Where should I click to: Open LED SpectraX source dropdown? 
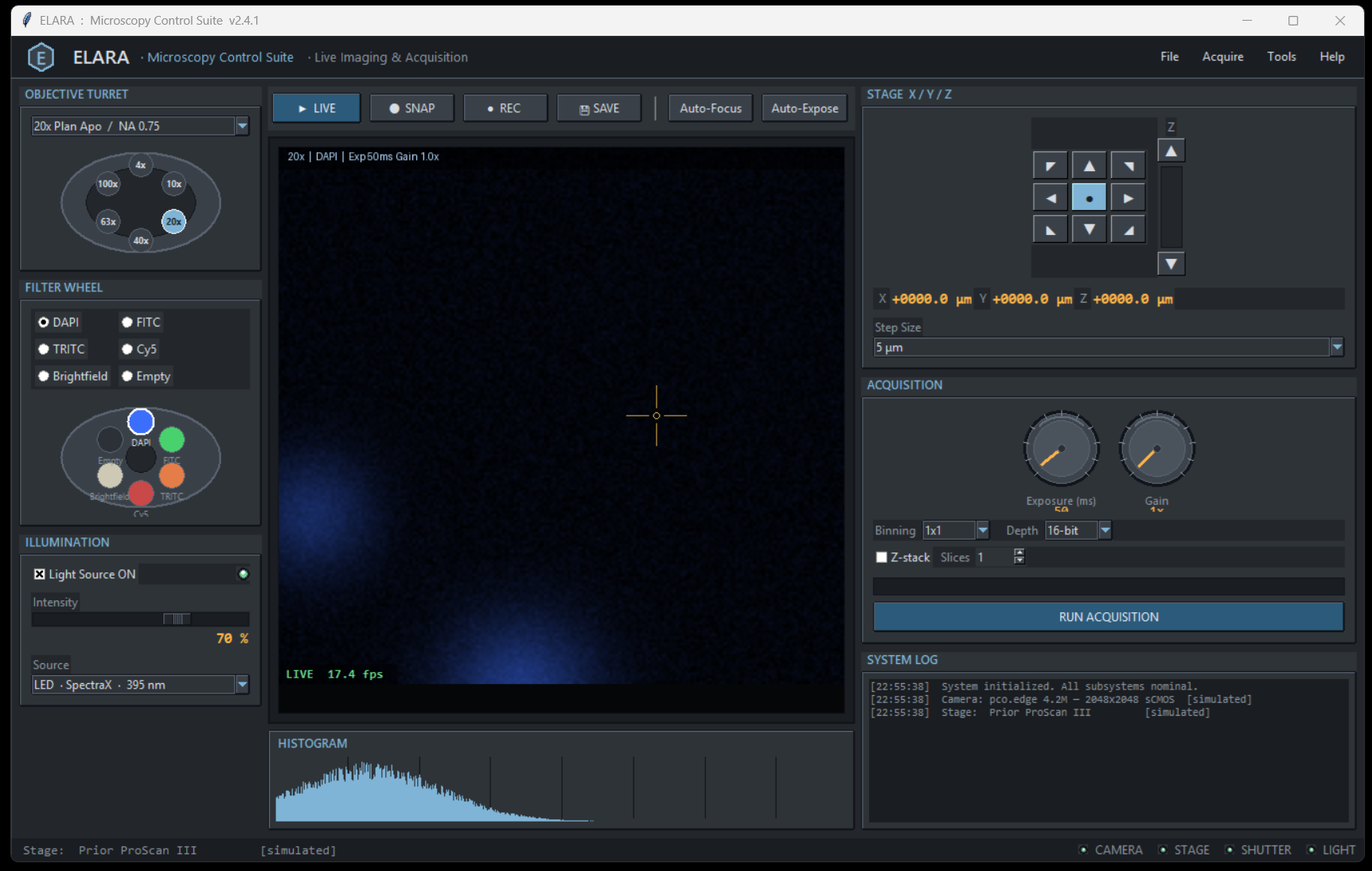tap(242, 685)
